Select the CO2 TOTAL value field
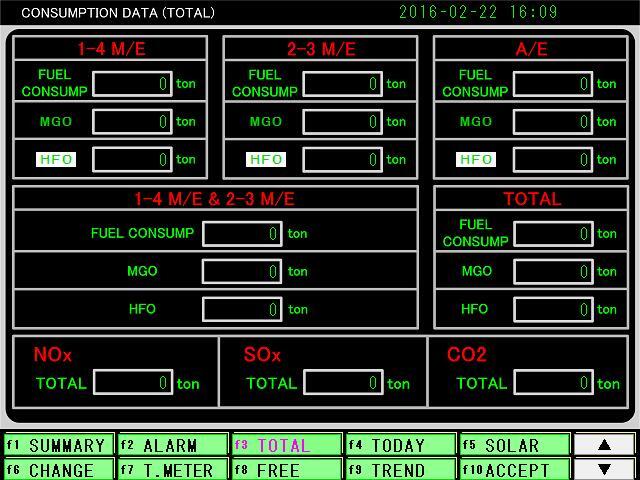 tap(553, 383)
